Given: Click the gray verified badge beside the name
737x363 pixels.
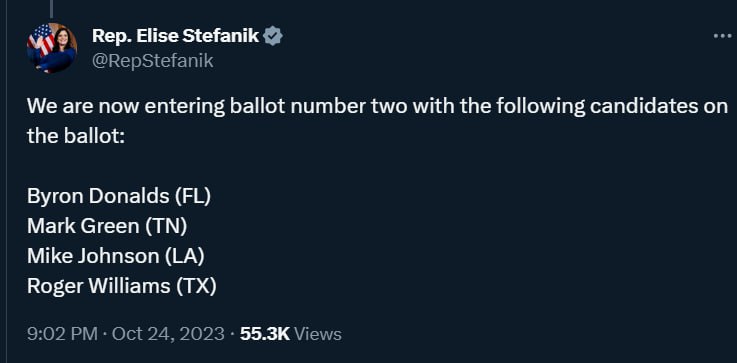Looking at the screenshot, I should [273, 36].
